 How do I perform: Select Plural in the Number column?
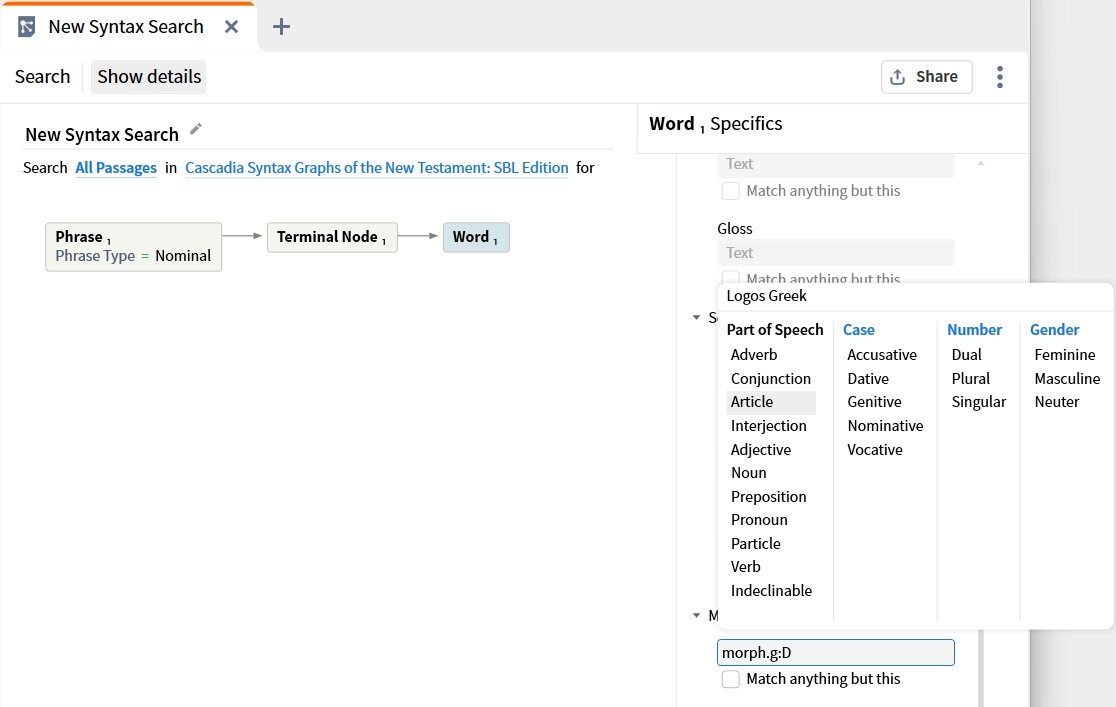(970, 378)
